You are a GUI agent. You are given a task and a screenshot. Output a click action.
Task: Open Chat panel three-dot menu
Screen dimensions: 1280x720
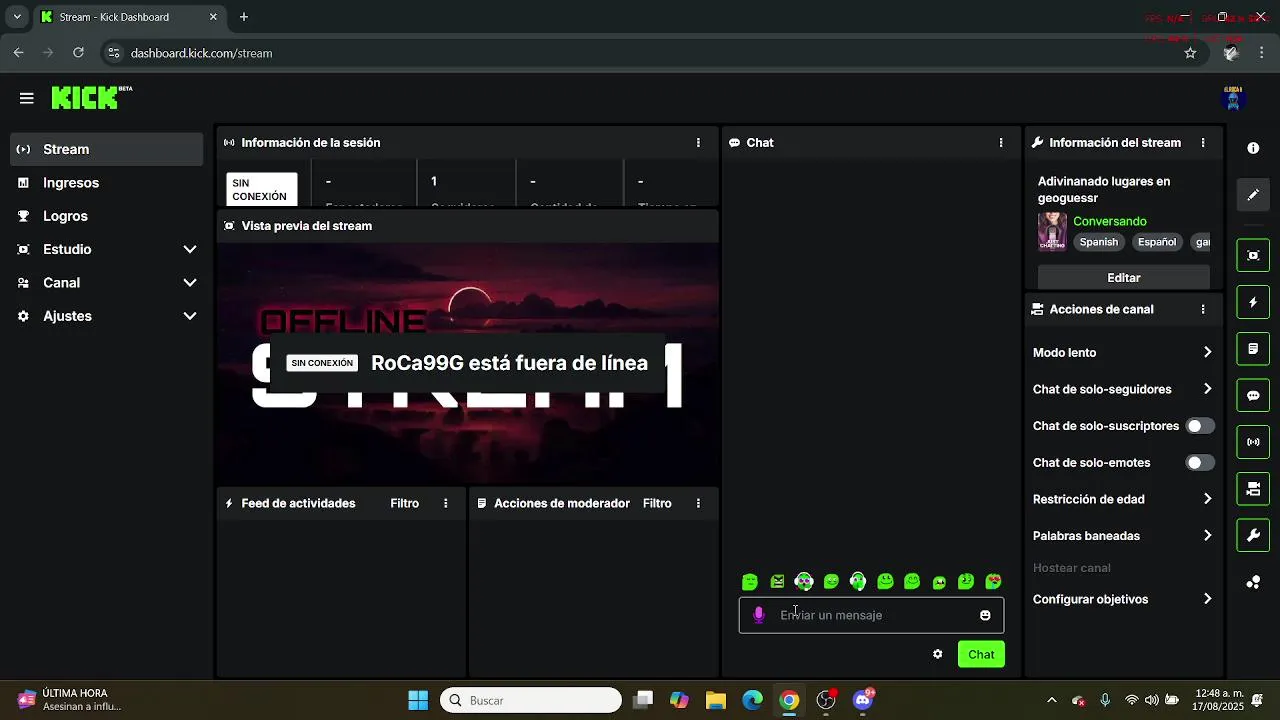(x=1001, y=143)
